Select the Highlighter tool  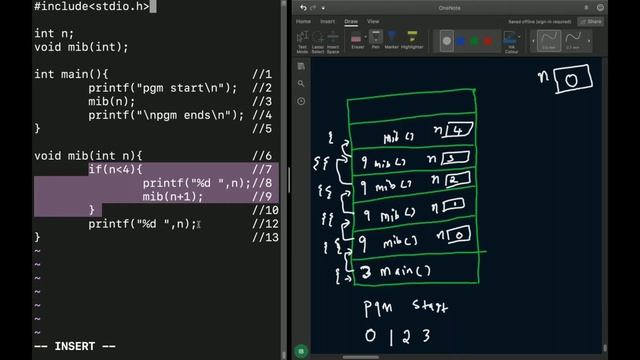point(412,40)
